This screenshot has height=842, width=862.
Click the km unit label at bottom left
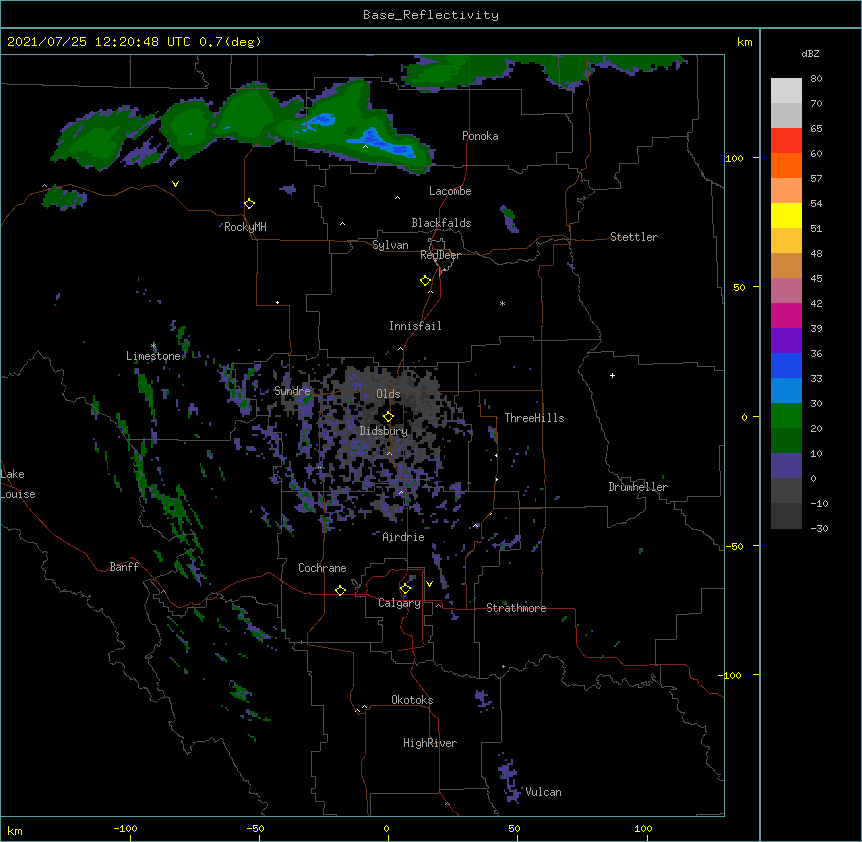point(15,831)
